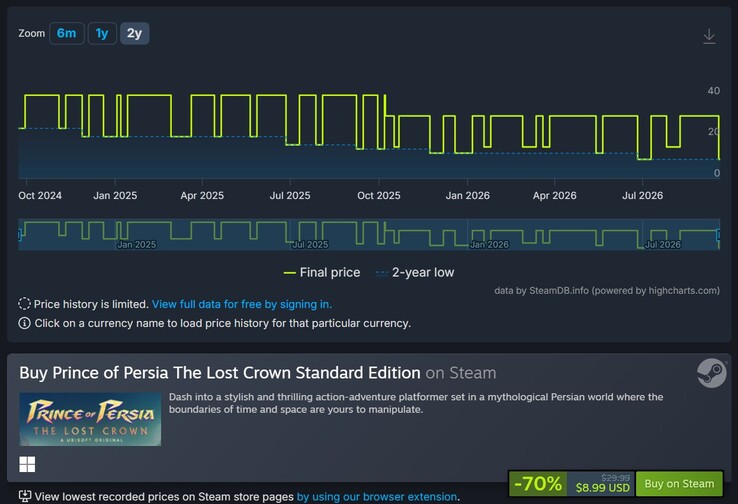The image size is (738, 504).
Task: Open the sign-in link for full data
Action: [242, 304]
